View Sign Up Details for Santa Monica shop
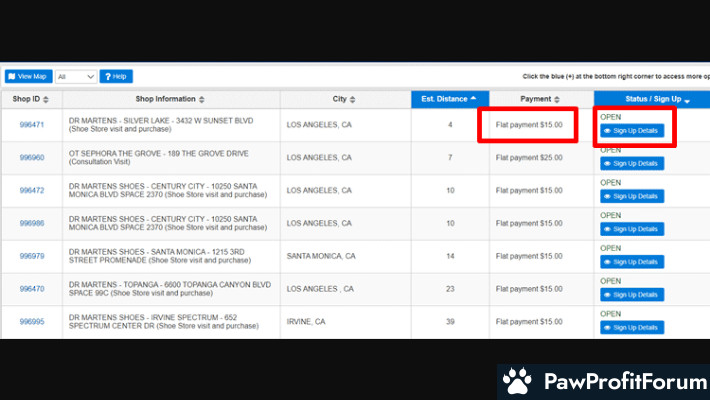The height and width of the screenshot is (400, 710). click(632, 262)
